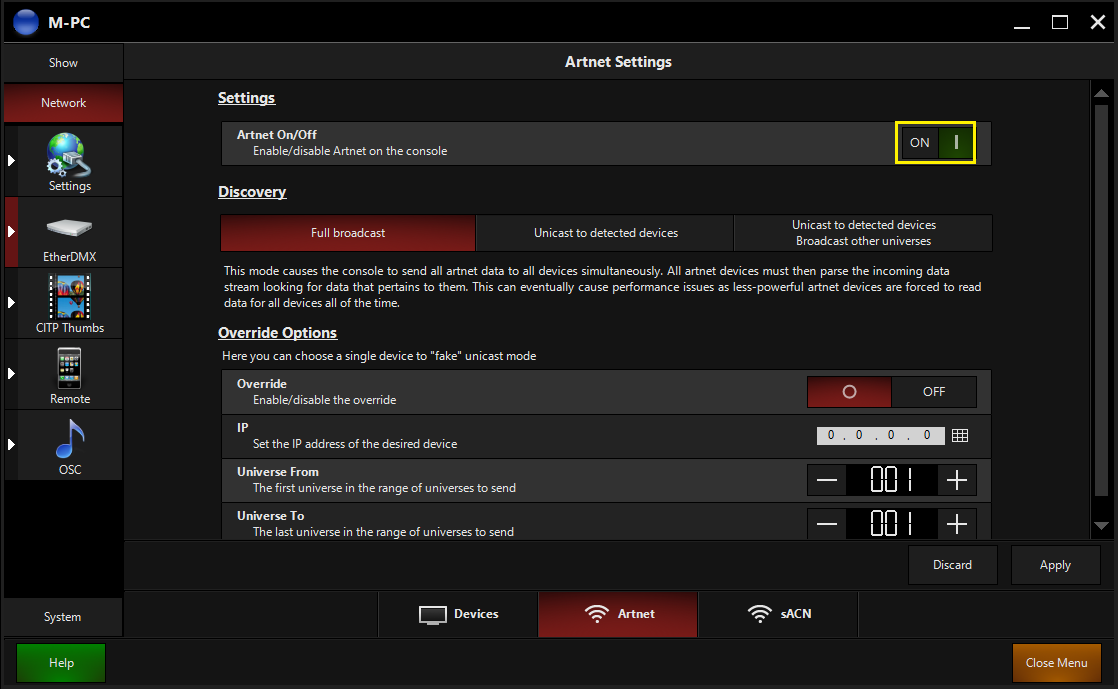Open the Show menu section

63,63
